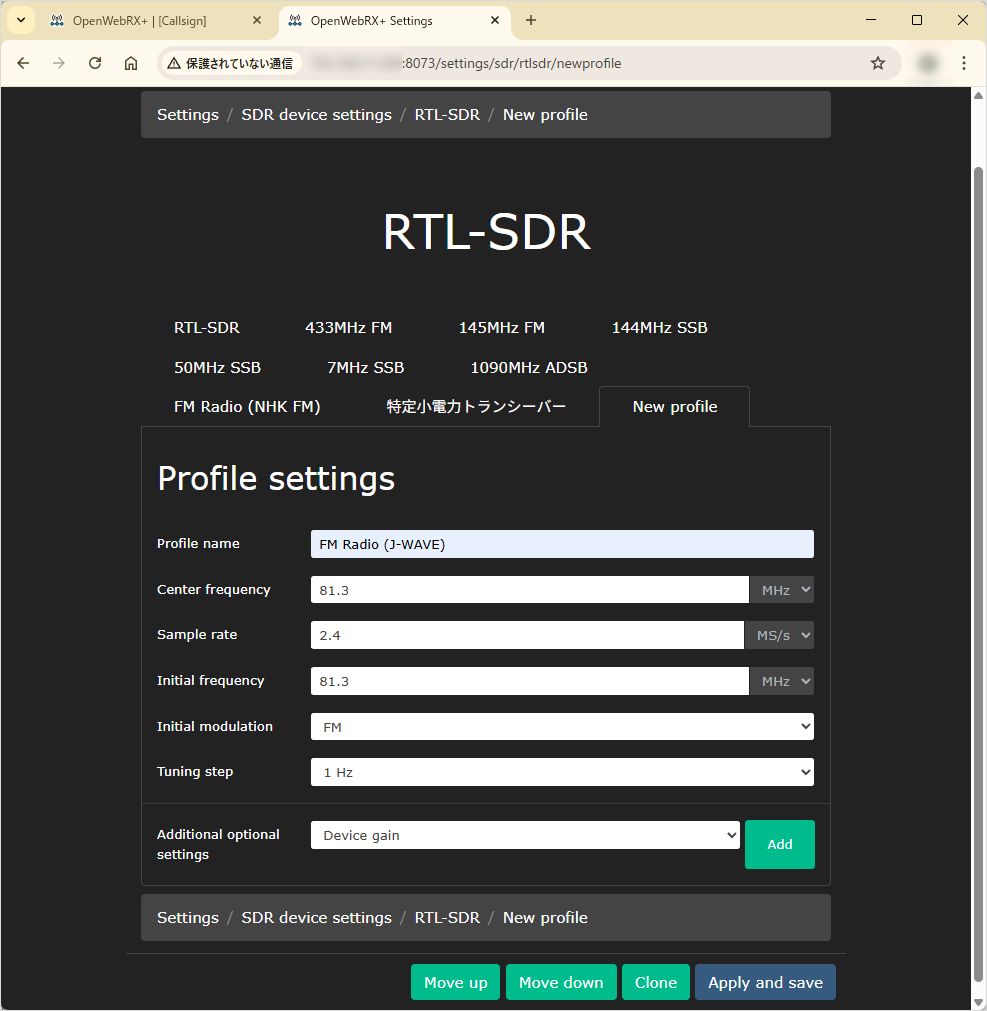Viewport: 987px width, 1011px height.
Task: Follow SDR device settings breadcrumb link
Action: coord(316,115)
